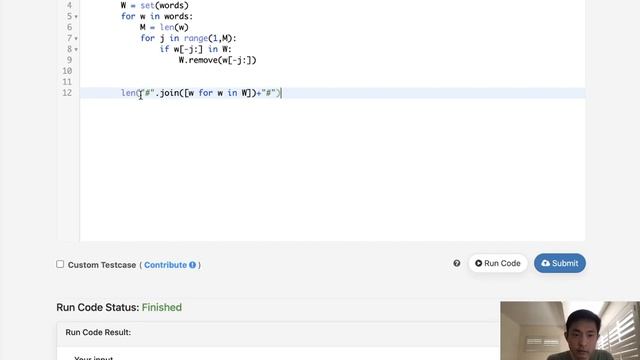
Task: Click the Run Code button
Action: (498, 263)
